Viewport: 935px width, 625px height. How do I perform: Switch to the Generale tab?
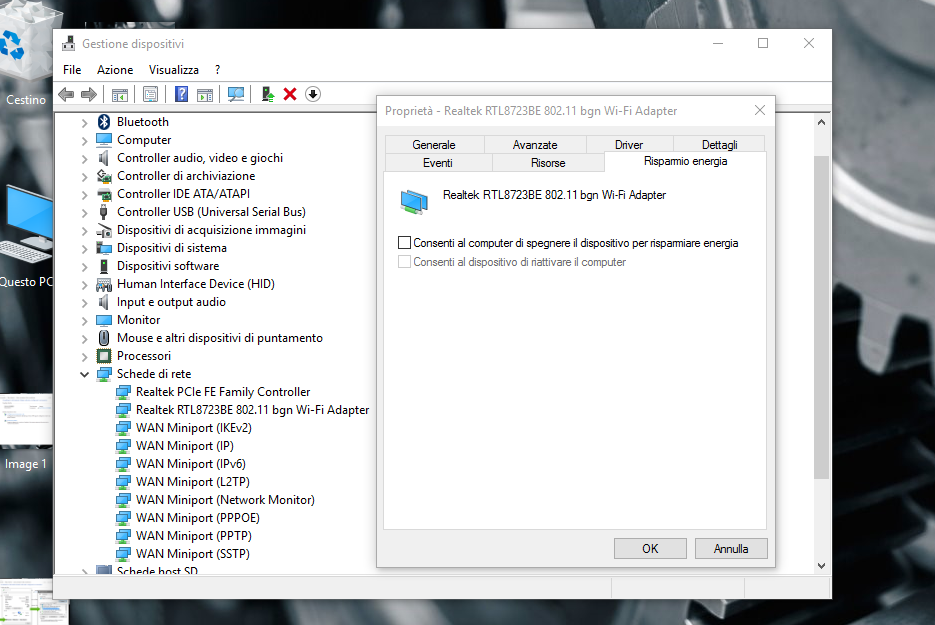point(434,144)
